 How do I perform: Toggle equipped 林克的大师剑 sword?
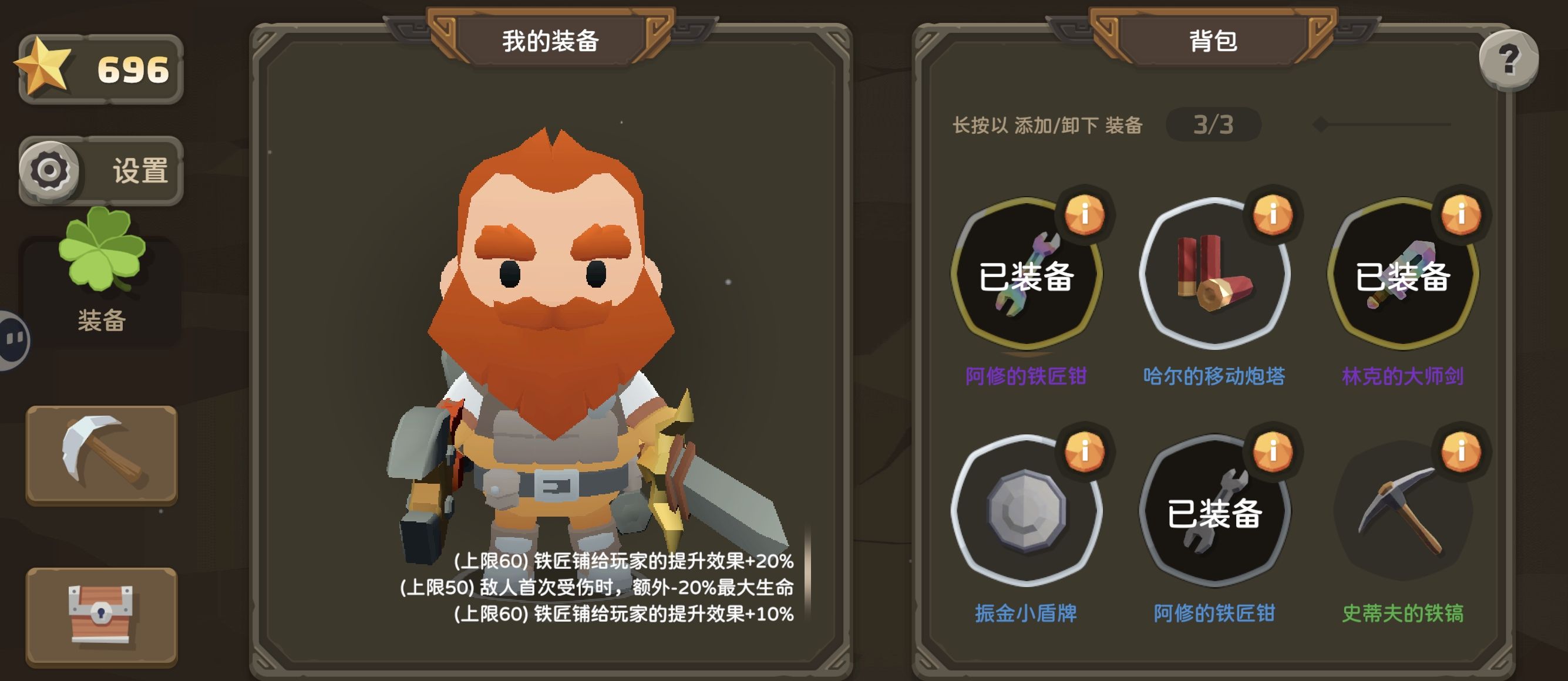[x=1402, y=274]
